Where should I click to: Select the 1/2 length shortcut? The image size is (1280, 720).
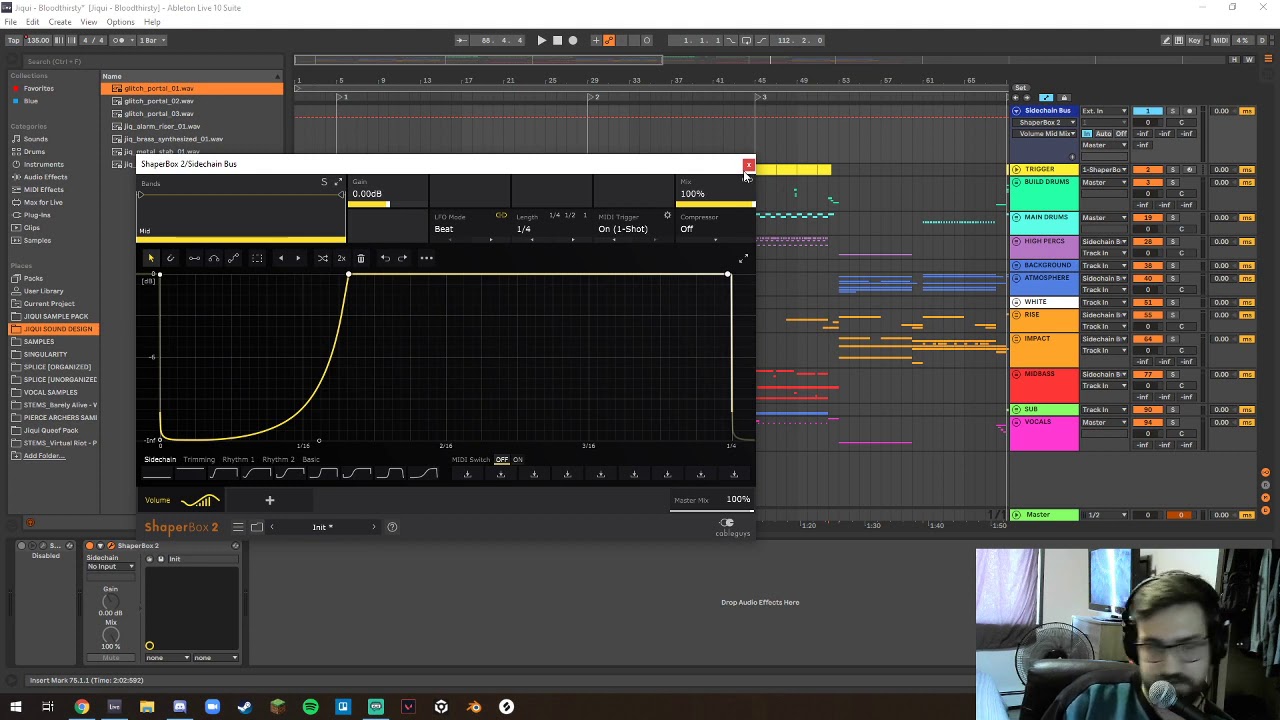570,216
